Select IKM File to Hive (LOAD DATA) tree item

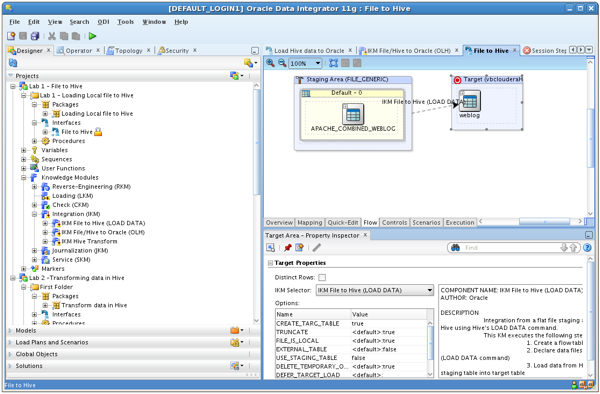click(x=103, y=223)
